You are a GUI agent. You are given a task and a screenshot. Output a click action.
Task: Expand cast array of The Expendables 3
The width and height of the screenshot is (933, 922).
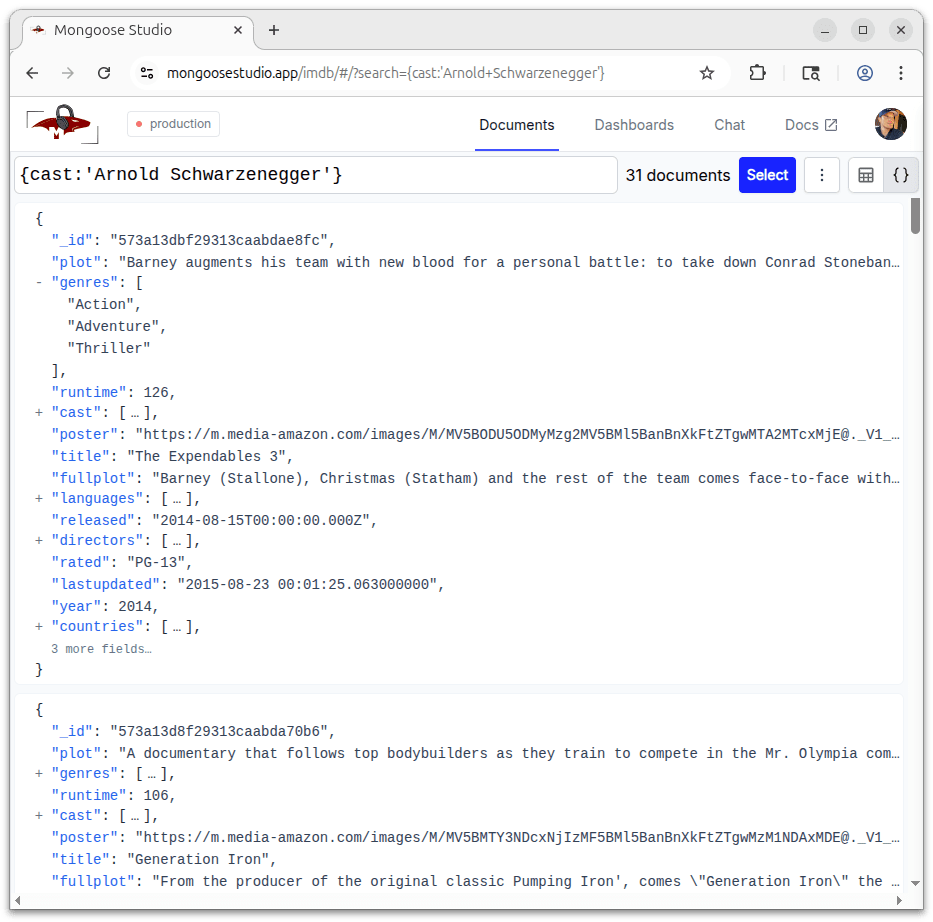coord(39,413)
